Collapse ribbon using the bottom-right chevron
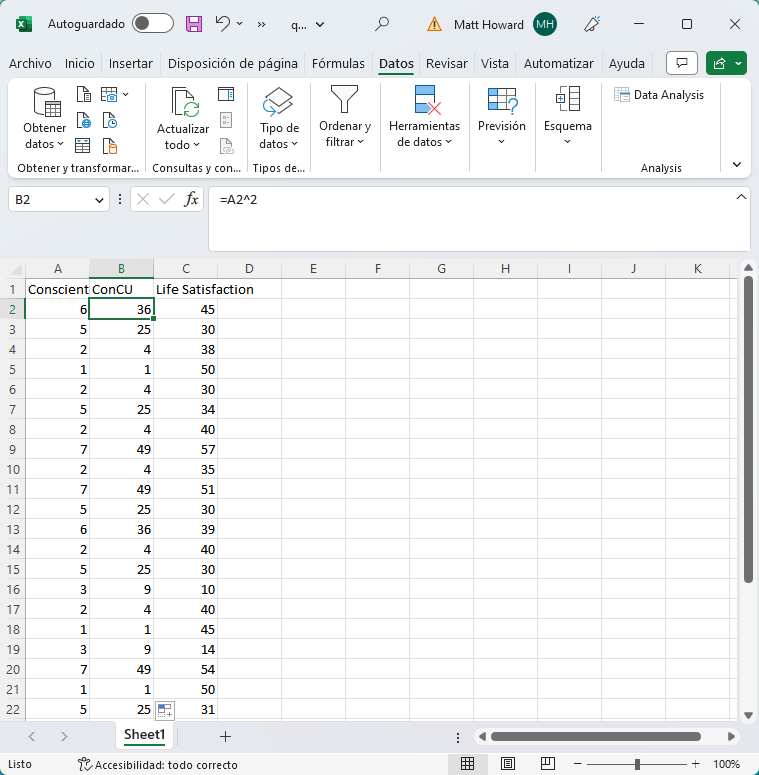The width and height of the screenshot is (759, 775). 737,164
